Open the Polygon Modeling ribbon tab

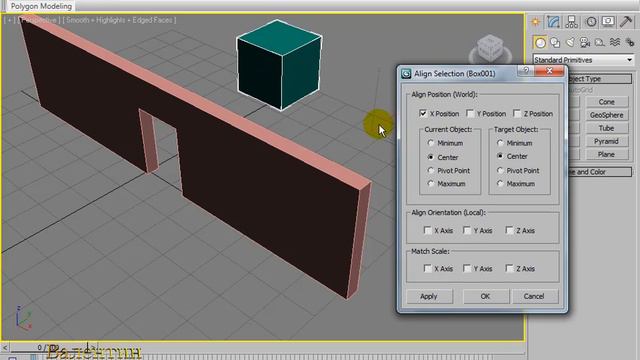click(x=41, y=6)
